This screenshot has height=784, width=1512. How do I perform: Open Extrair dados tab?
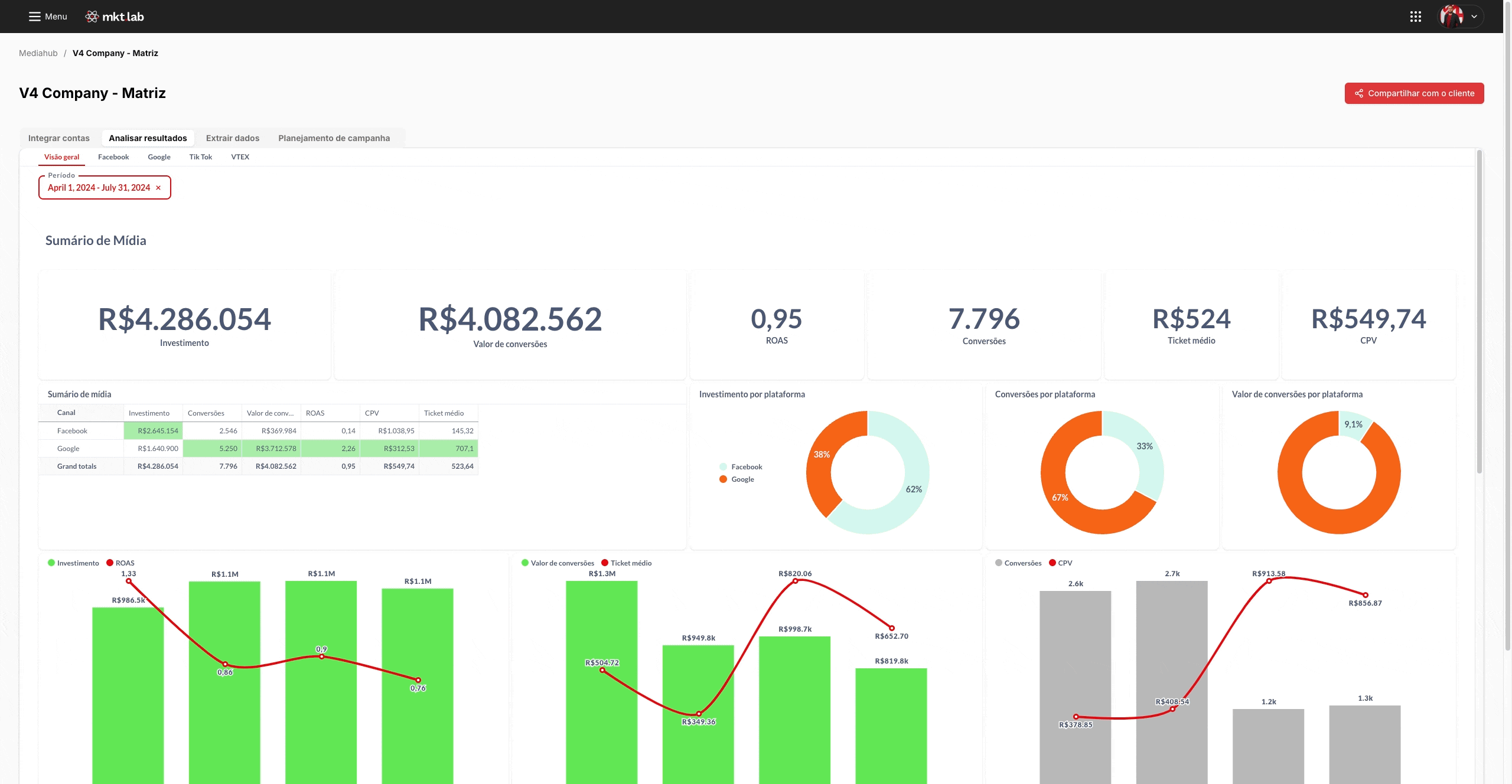[233, 138]
